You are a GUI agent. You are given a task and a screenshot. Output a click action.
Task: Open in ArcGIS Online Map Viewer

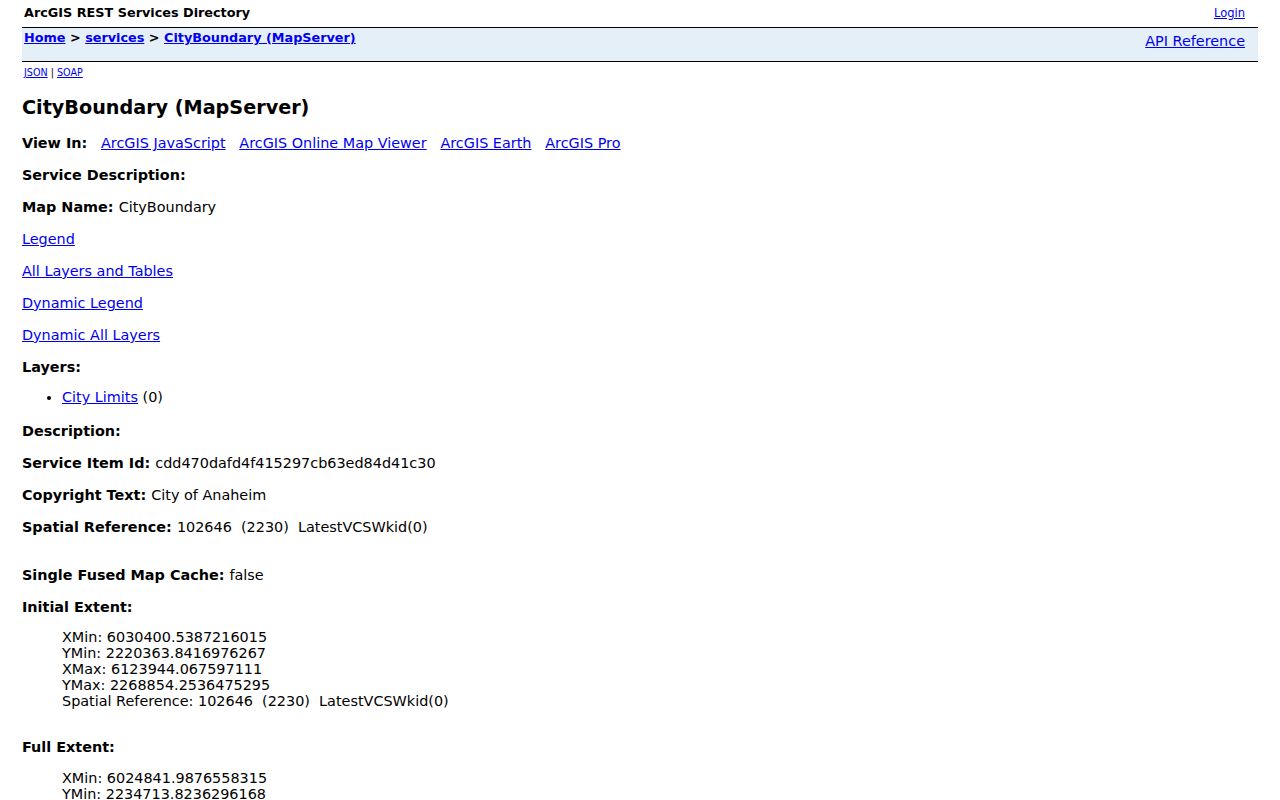(x=333, y=143)
